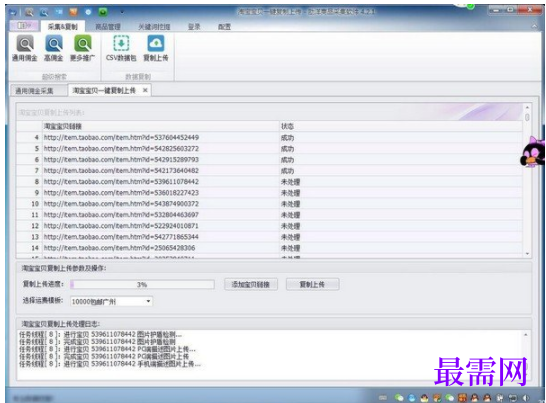Image resolution: width=546 pixels, height=403 pixels.
Task: Click the 复制上传 cloud upload icon in ribbon
Action: tap(156, 48)
